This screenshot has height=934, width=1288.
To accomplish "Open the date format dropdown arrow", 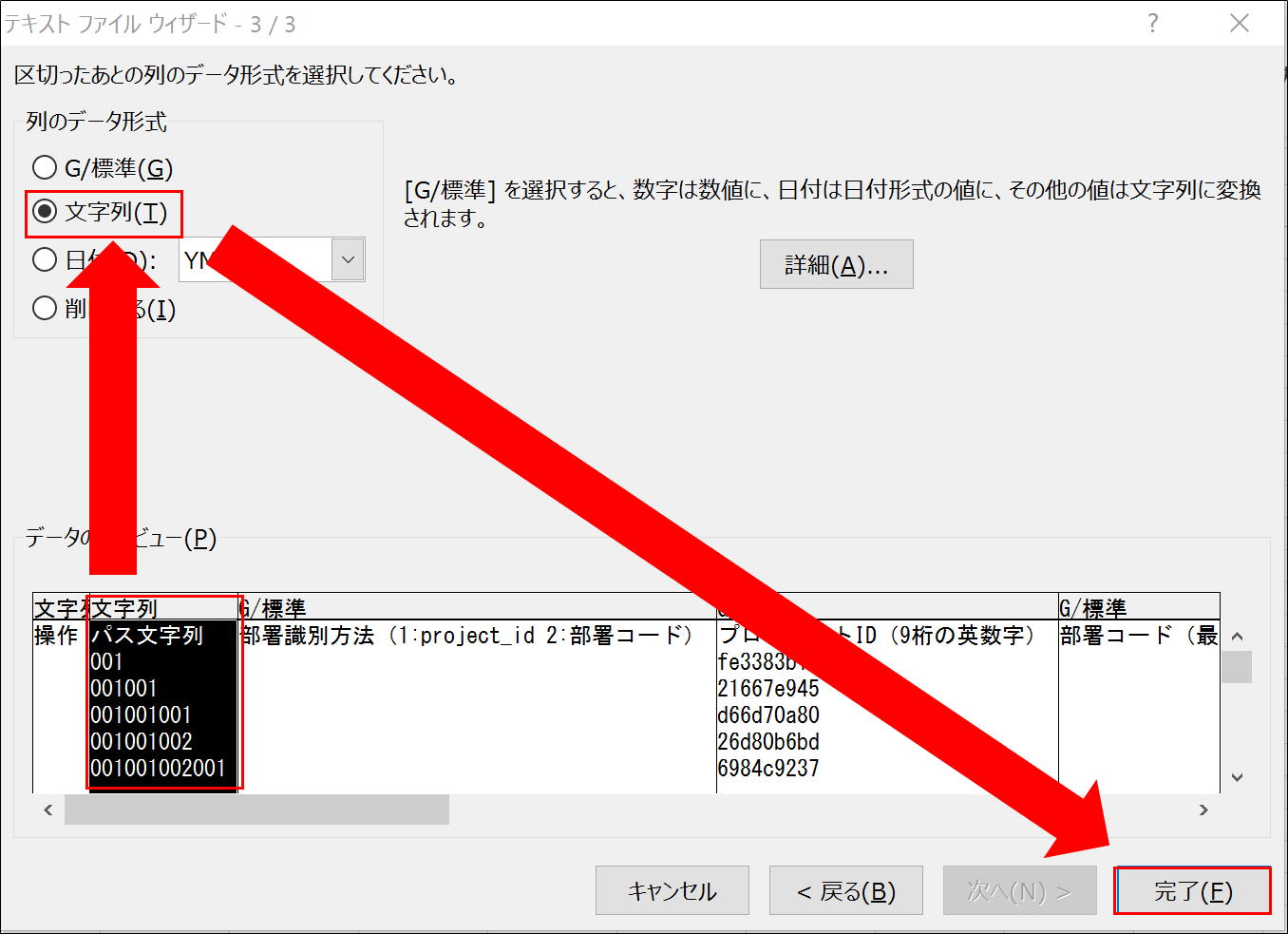I will [348, 259].
